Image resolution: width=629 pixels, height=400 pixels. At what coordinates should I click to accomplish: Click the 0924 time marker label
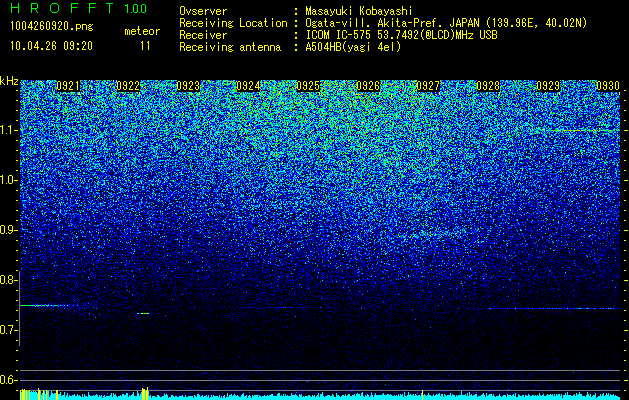point(248,86)
